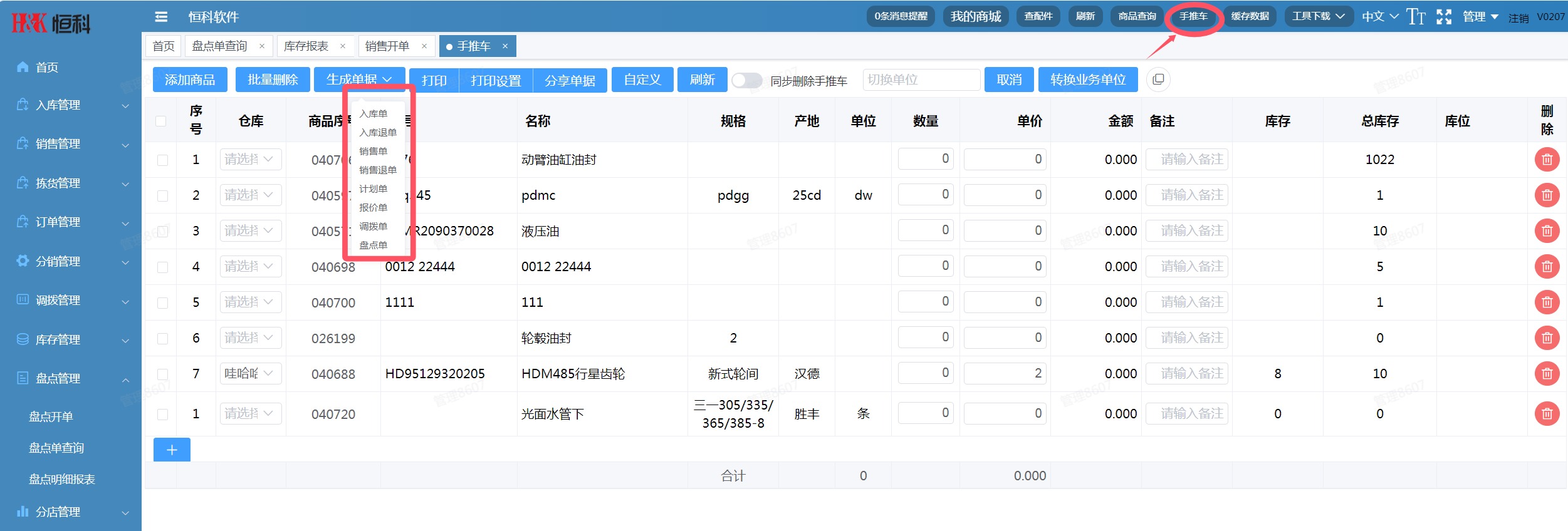Click the copy icon beside 转换业务单位
1568x531 pixels.
[x=1158, y=80]
